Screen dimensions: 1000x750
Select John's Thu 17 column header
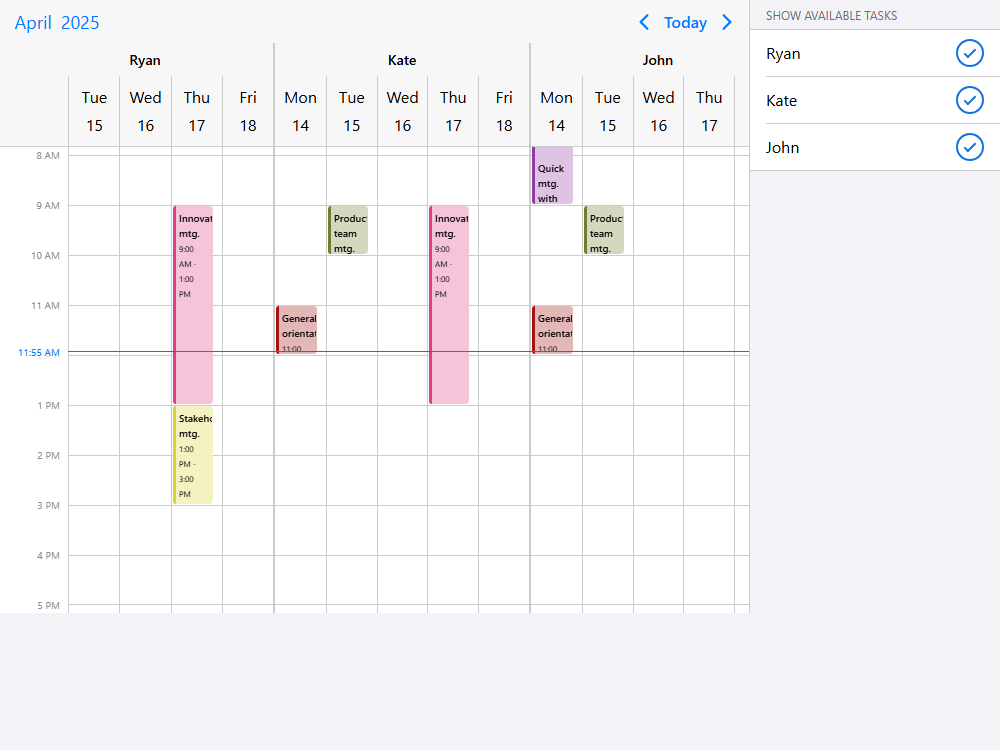[x=709, y=112]
